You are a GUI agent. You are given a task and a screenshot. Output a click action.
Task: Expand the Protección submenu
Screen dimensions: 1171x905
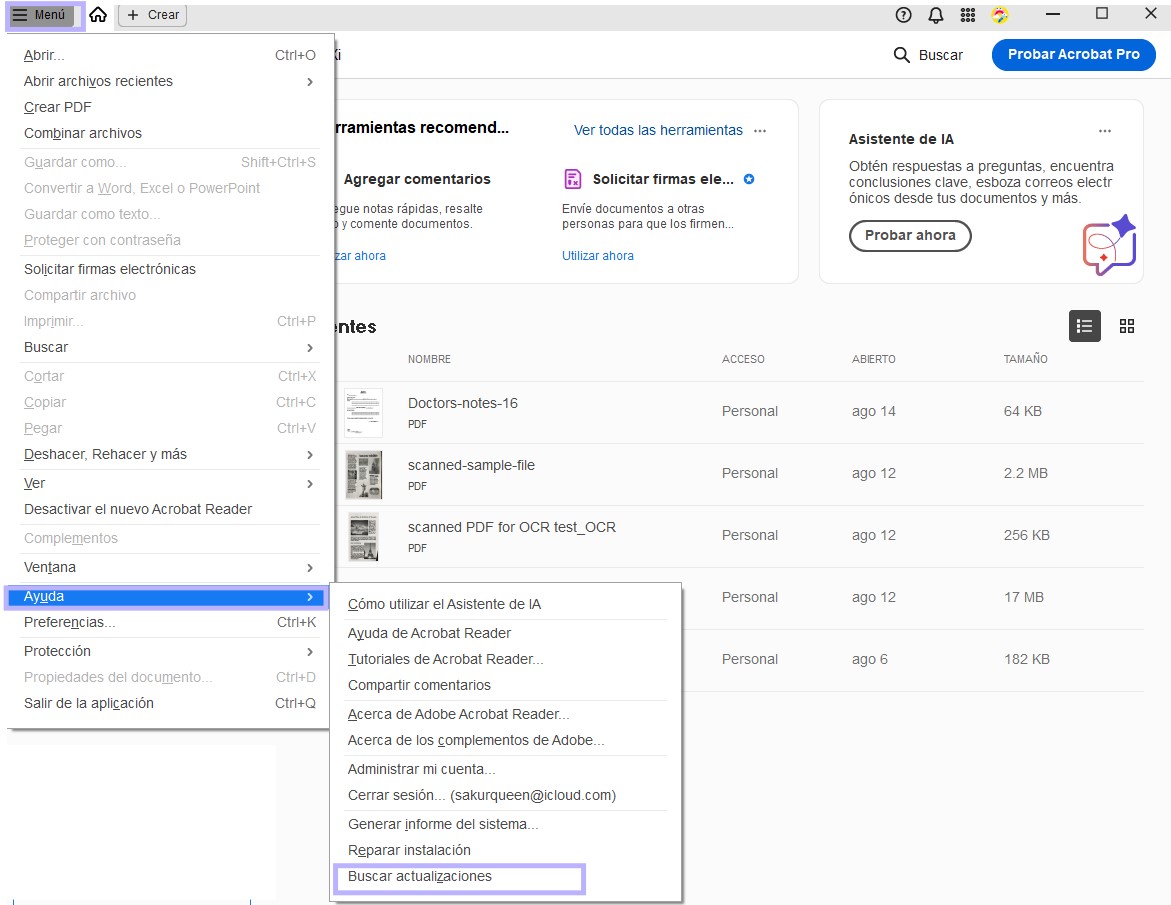(170, 652)
